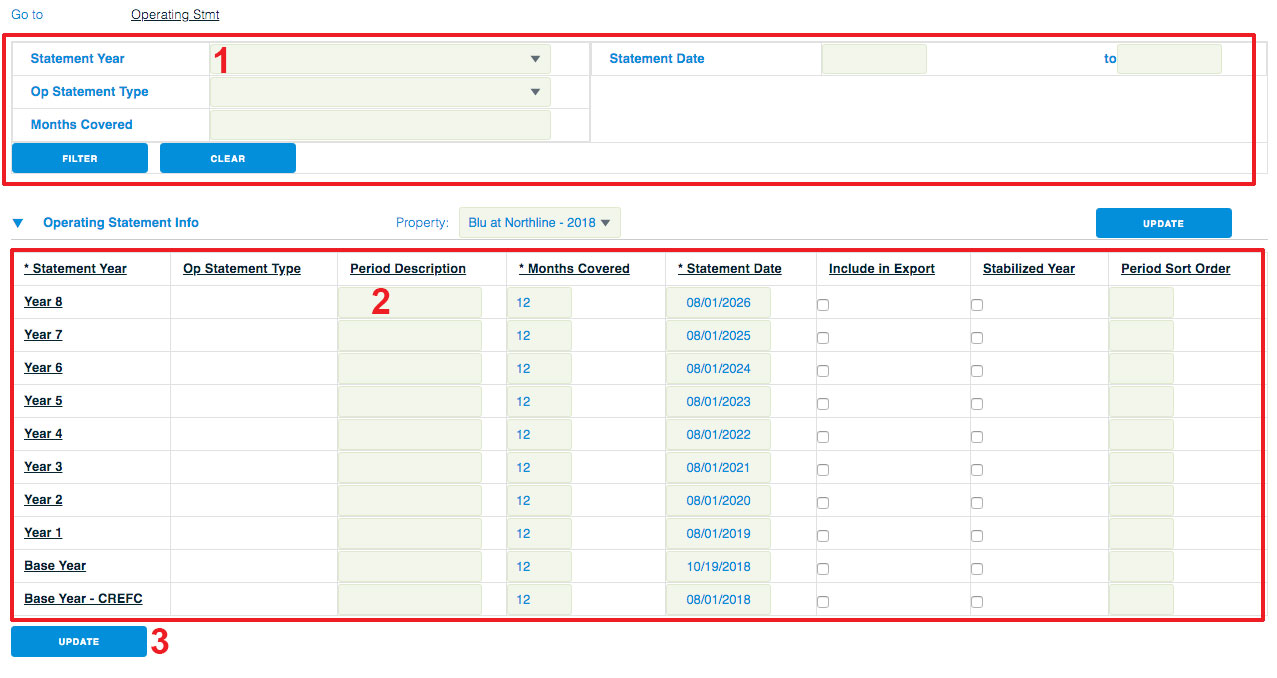Open the Year 5 statement link
The image size is (1277, 678).
44,401
